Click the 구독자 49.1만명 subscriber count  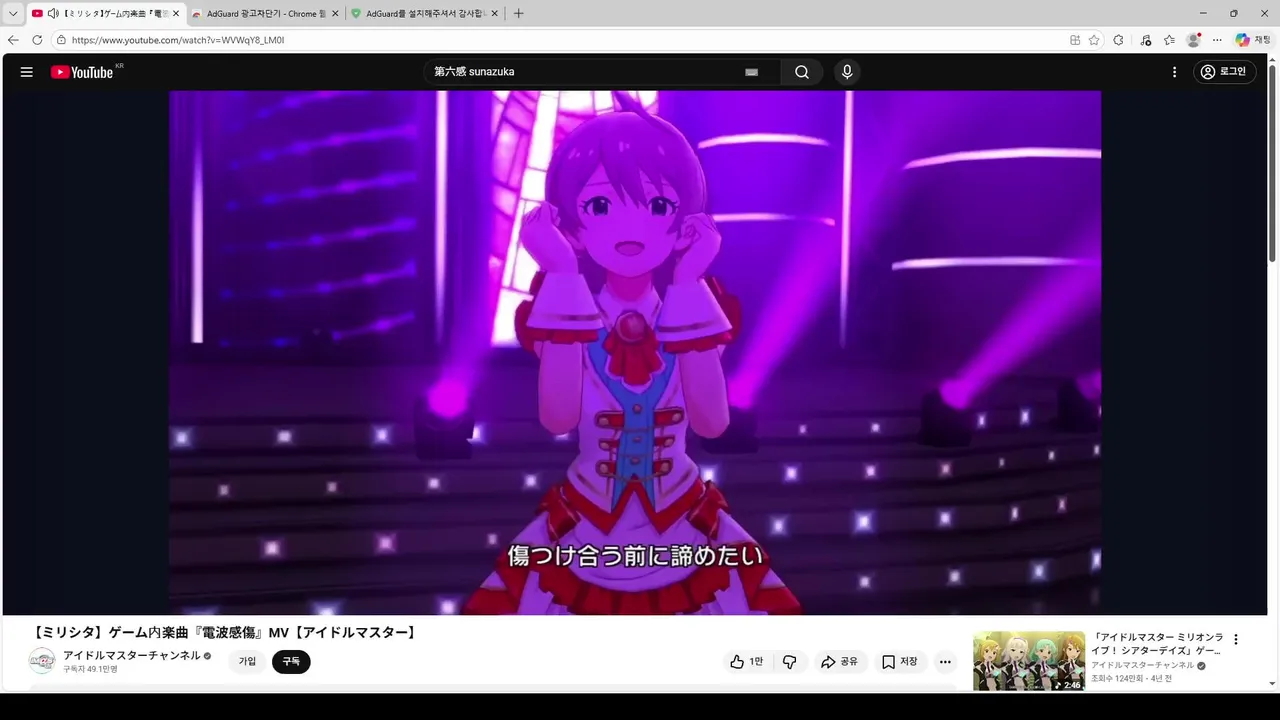(x=90, y=669)
